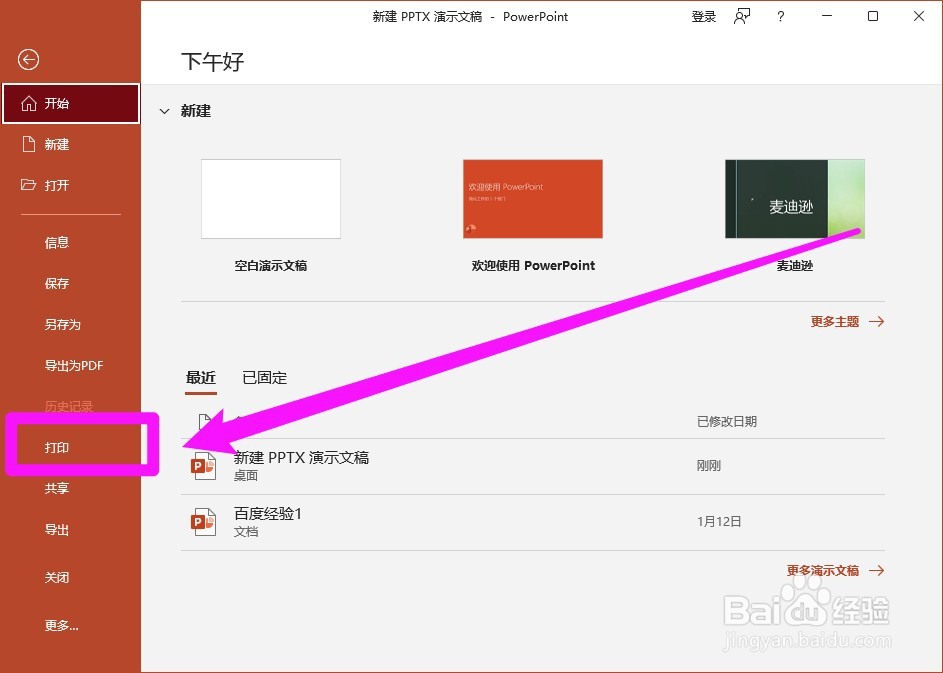Select 打开 in the sidebar

[x=71, y=185]
